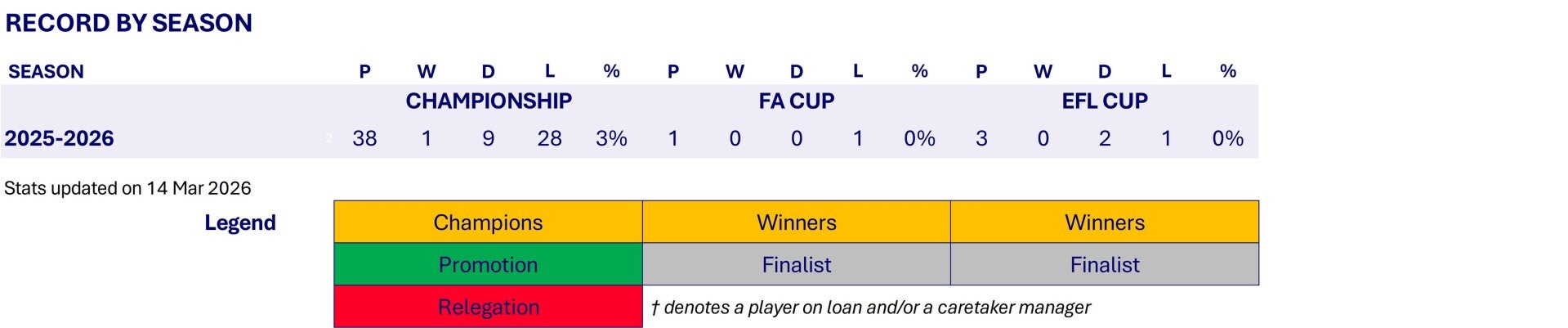
Task: Click the Finalist swatch under EFL Cup
Action: pyautogui.click(x=1105, y=265)
